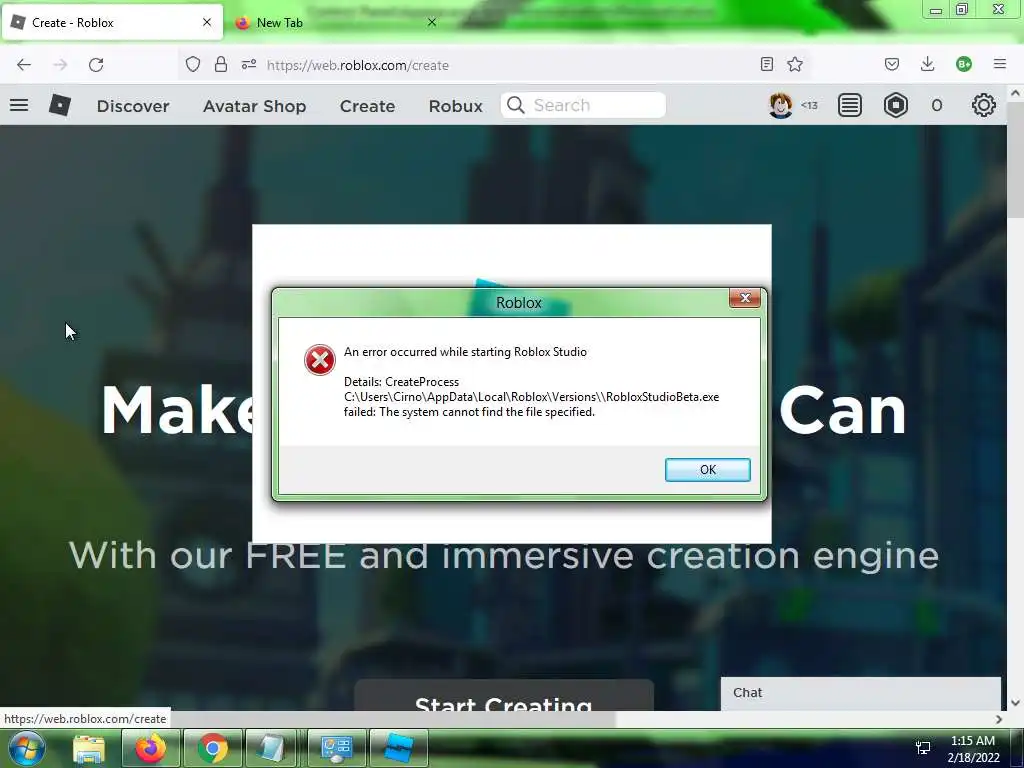The width and height of the screenshot is (1024, 768).
Task: Open the Roblox hamburger side menu
Action: 19,105
